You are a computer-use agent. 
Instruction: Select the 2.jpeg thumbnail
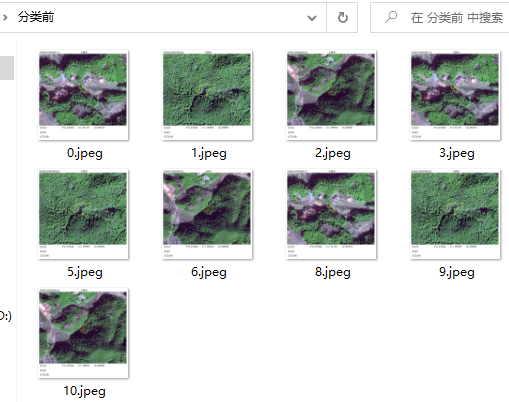pyautogui.click(x=331, y=95)
